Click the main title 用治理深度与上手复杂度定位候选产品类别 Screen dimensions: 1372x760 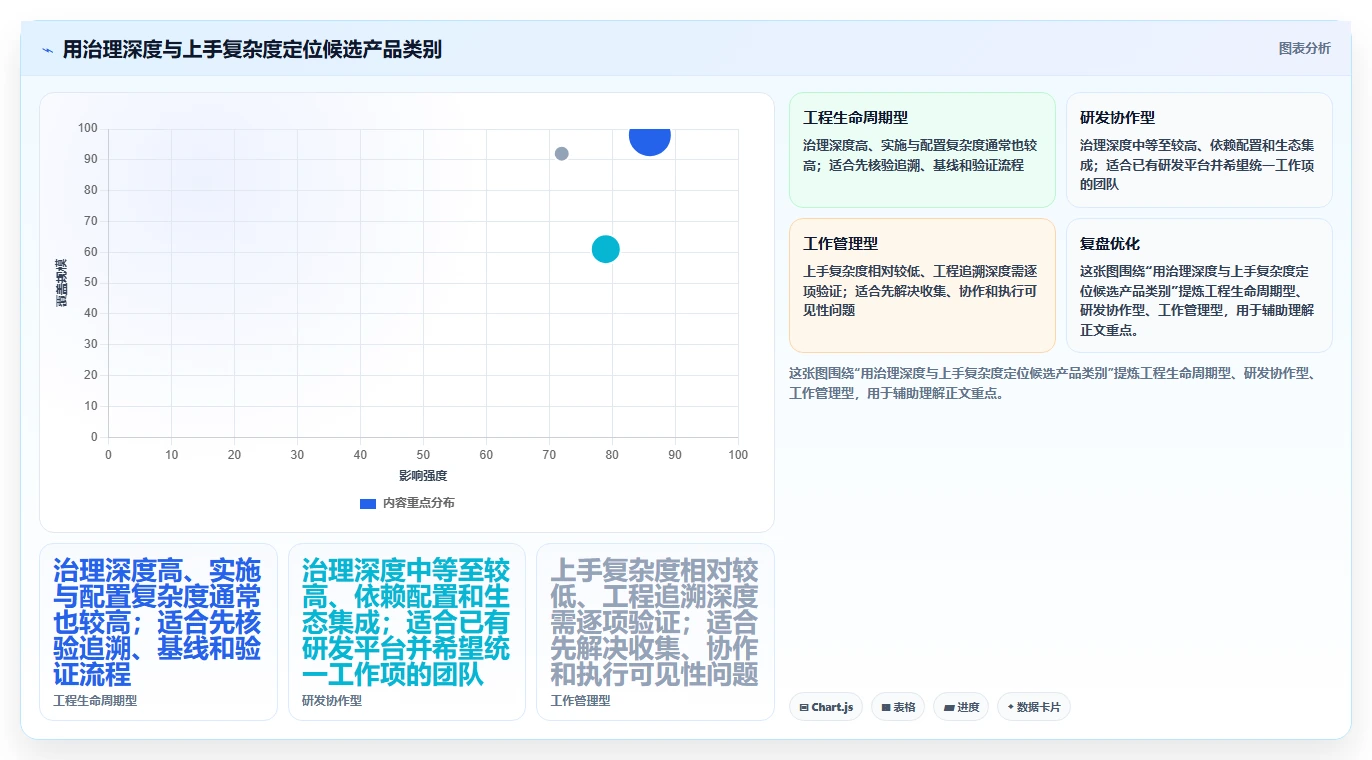point(252,49)
